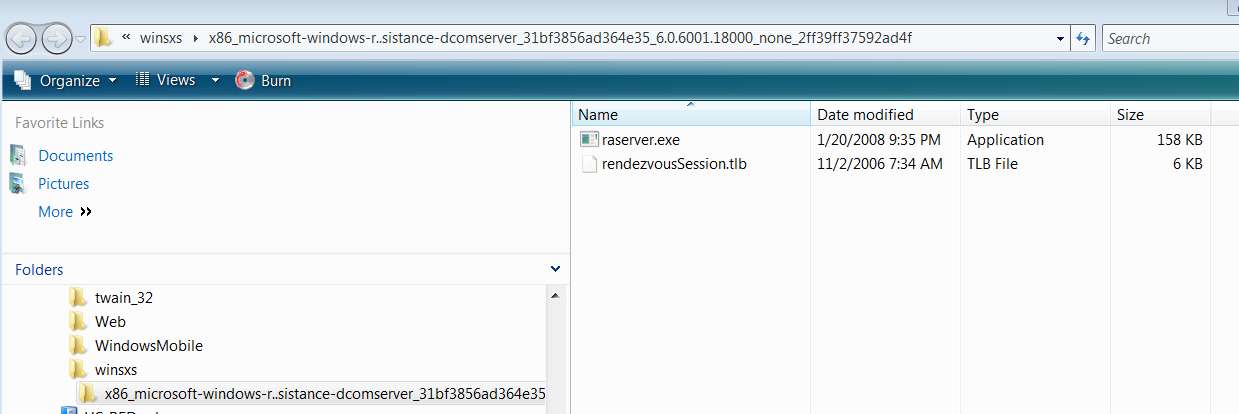Sort by Date modified column
This screenshot has height=414, width=1239.
(885, 114)
